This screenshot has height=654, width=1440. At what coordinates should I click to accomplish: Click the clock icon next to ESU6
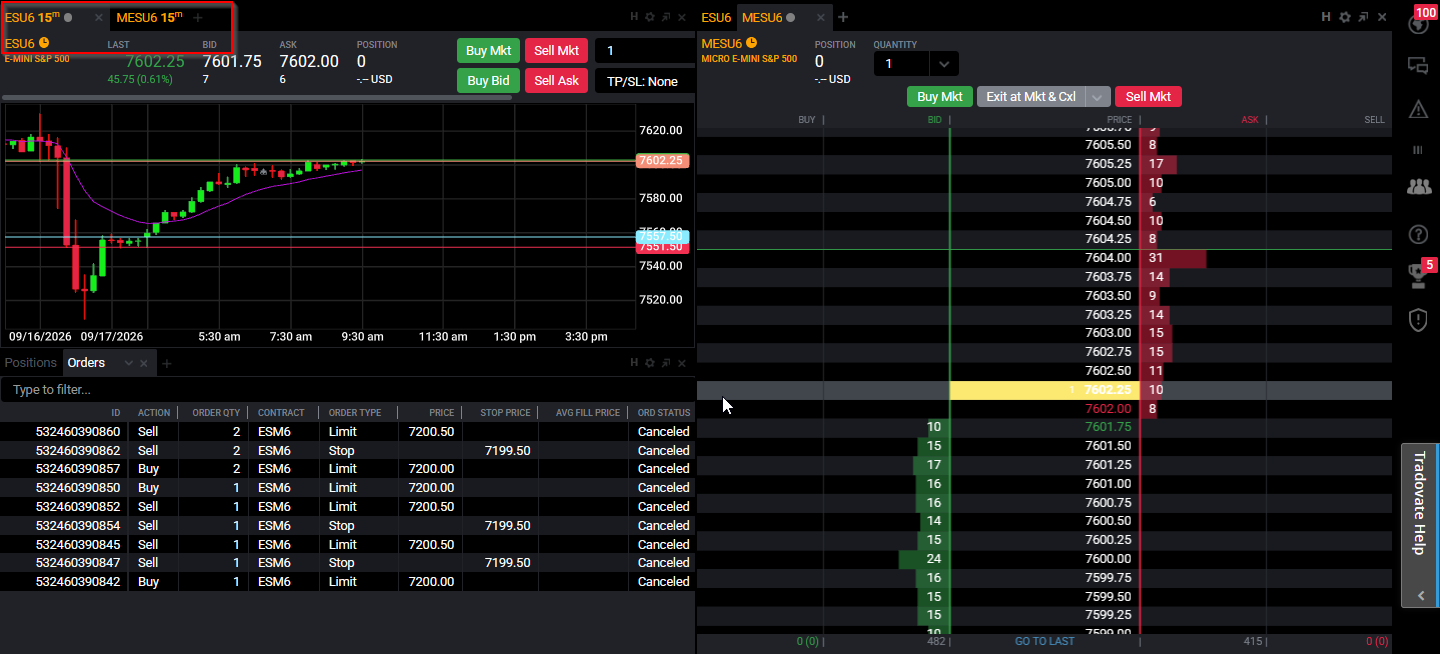(44, 43)
